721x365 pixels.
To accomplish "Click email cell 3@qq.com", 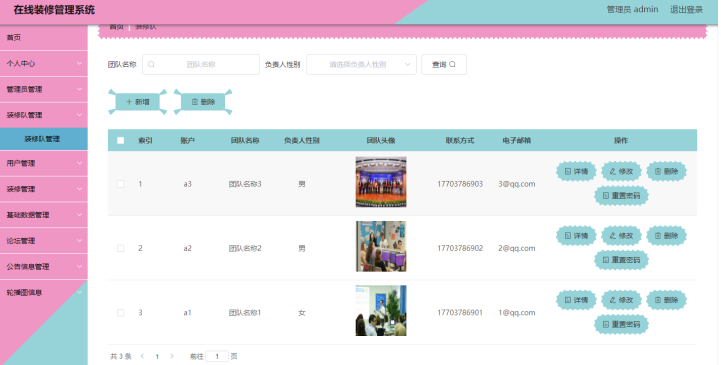I will point(517,184).
